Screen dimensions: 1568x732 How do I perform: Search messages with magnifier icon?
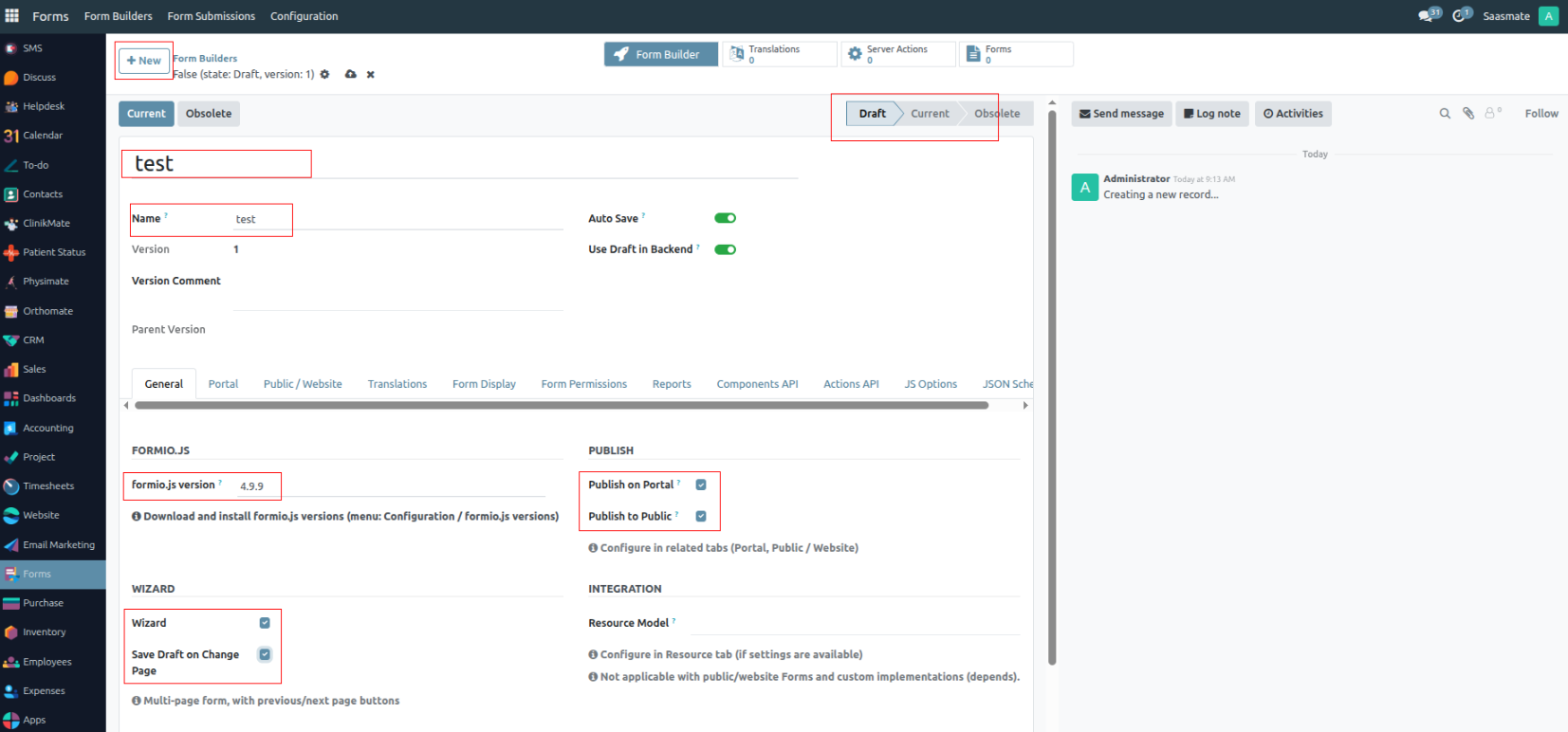pos(1445,114)
